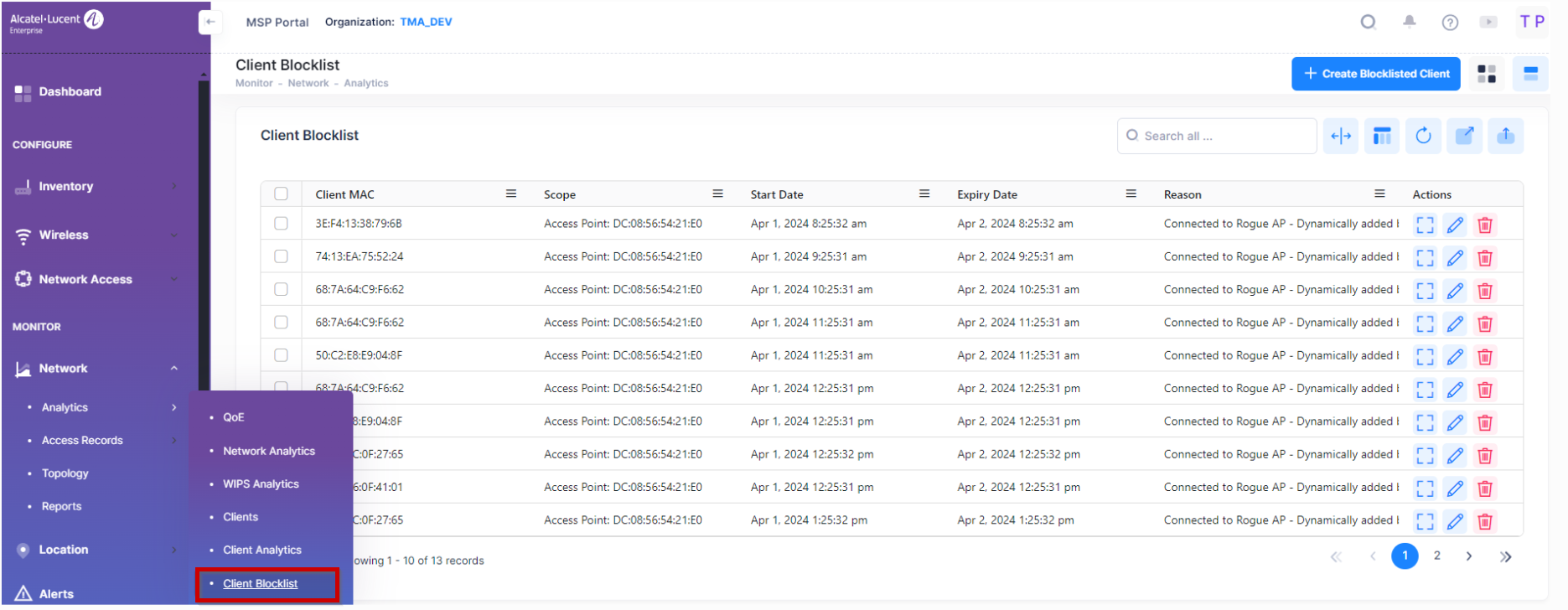Viewport: 1568px width, 610px height.
Task: Switch to card grid view icon
Action: 1487,74
